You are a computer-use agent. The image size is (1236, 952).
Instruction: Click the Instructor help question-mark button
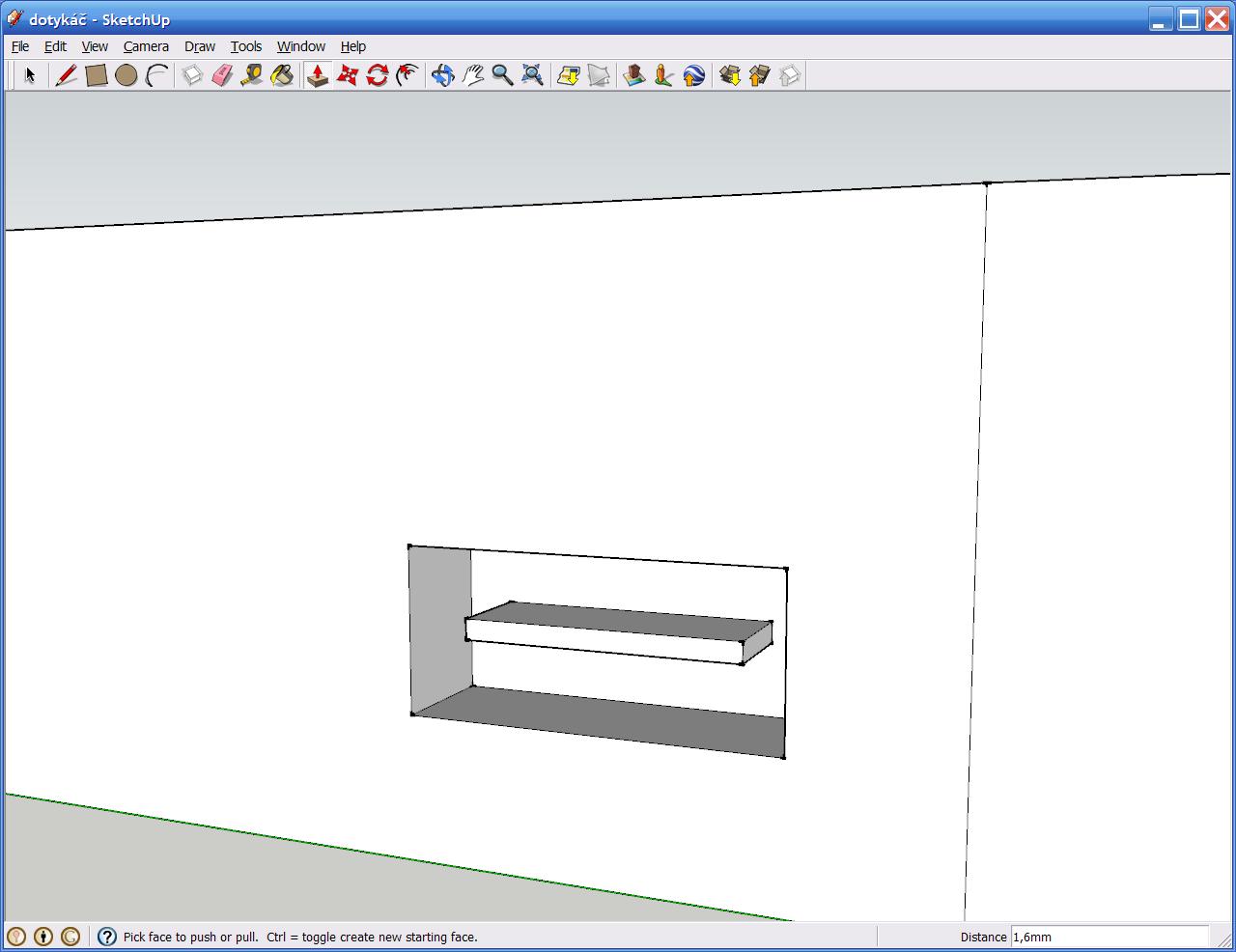107,937
